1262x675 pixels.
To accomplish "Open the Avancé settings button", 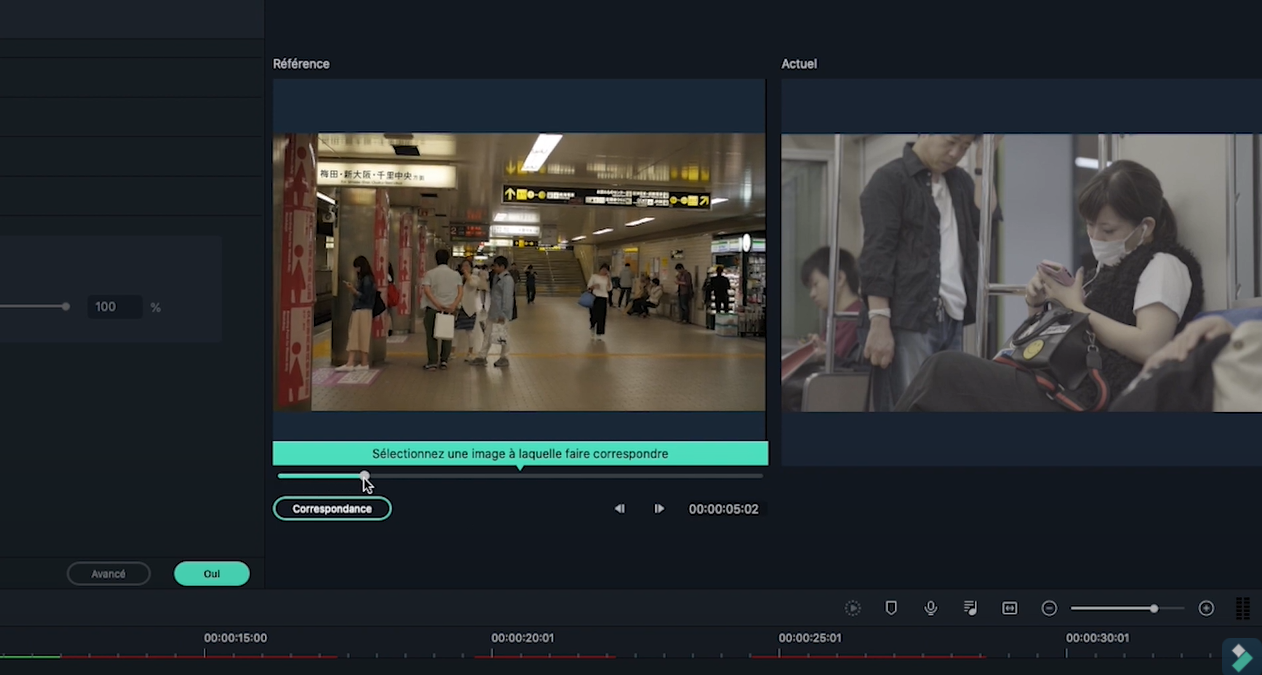I will tap(108, 574).
